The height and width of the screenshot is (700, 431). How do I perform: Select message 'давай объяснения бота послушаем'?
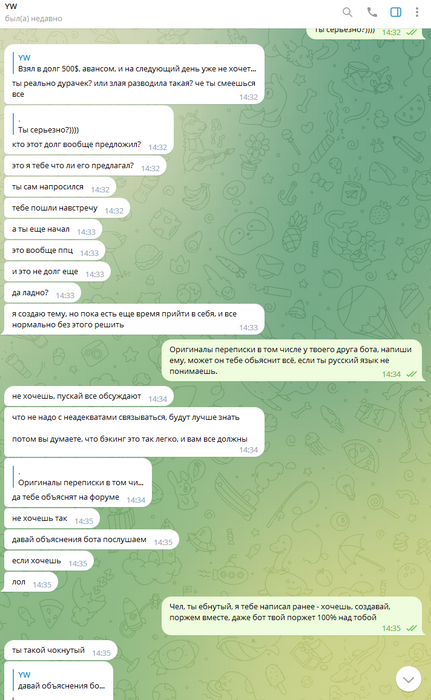92,540
